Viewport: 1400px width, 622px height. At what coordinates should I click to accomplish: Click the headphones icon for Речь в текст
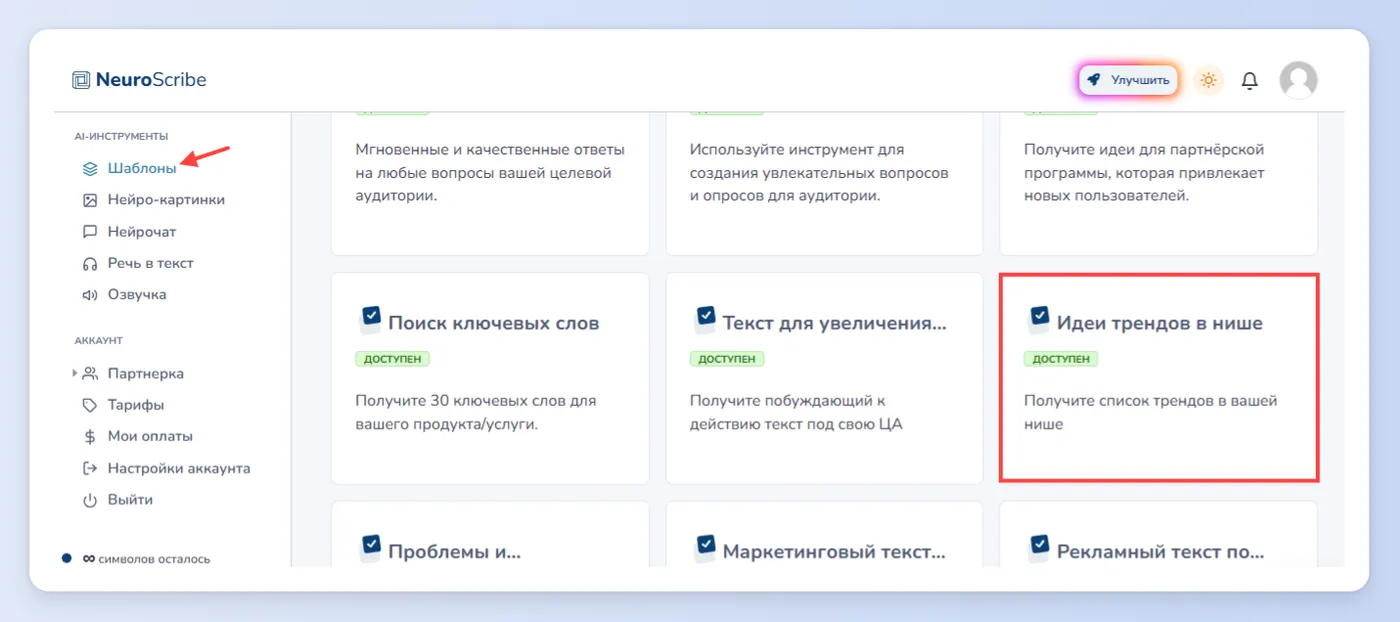90,263
